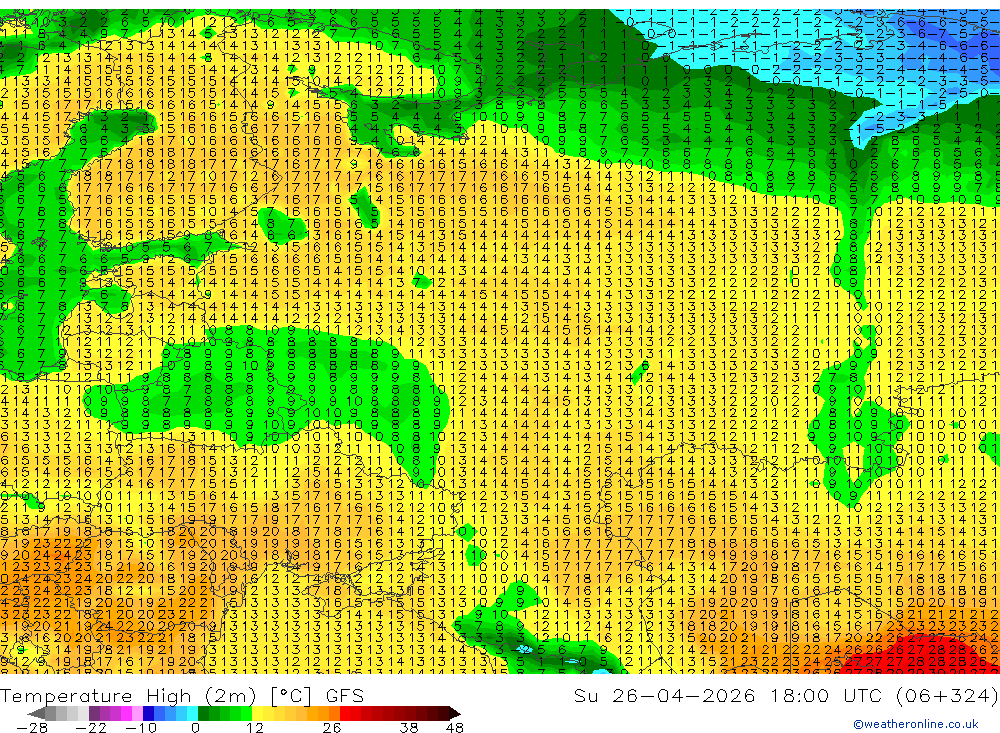Click the 'Temperature High (2m) [°C] GFS' title
Viewport: 1000px width, 733px height.
tap(182, 695)
